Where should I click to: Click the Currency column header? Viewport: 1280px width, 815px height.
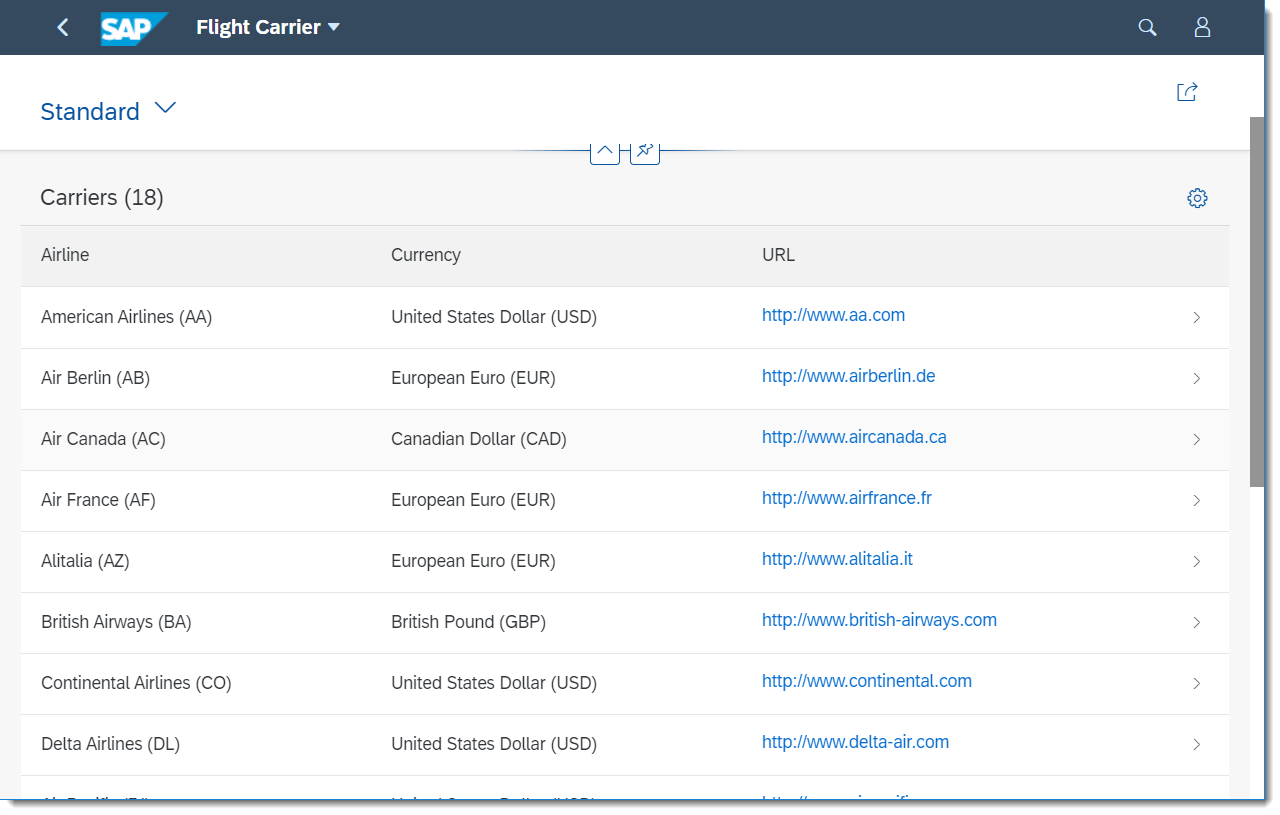pyautogui.click(x=425, y=255)
